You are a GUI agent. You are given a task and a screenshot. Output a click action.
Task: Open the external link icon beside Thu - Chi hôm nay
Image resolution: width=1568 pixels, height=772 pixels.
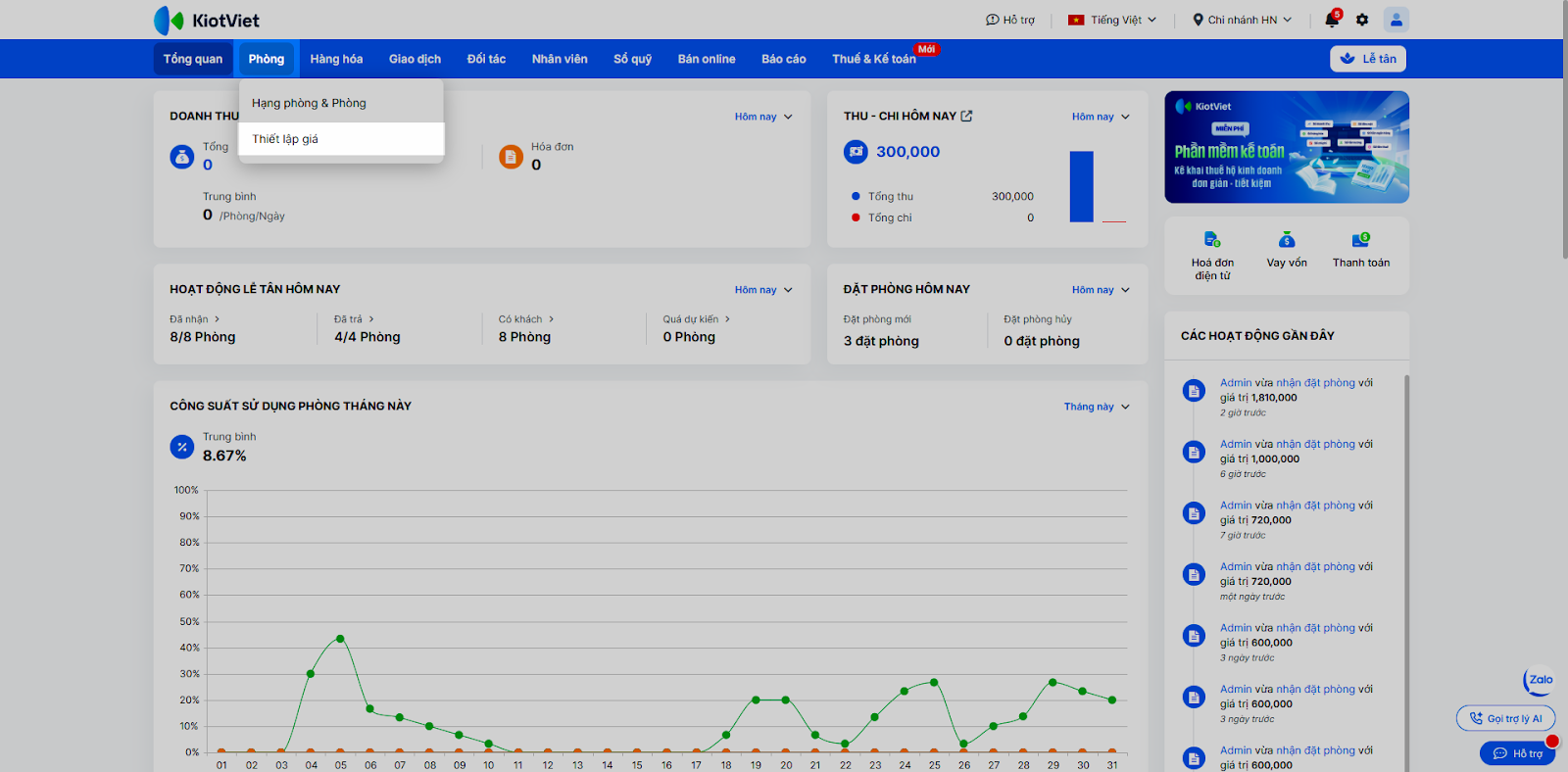click(x=967, y=116)
